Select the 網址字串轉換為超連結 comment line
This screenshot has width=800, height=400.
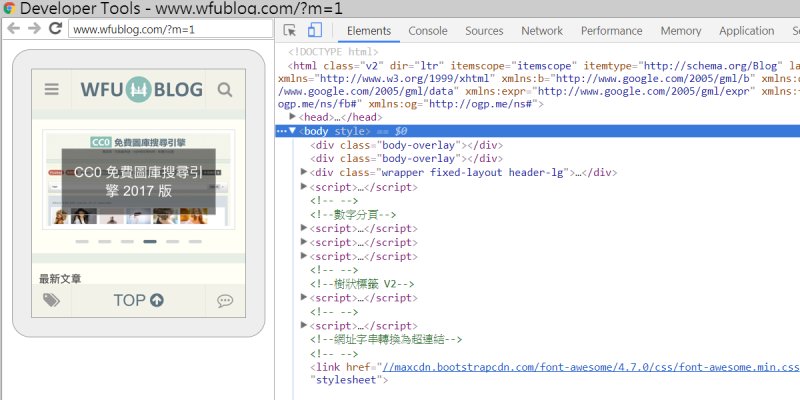pyautogui.click(x=386, y=339)
